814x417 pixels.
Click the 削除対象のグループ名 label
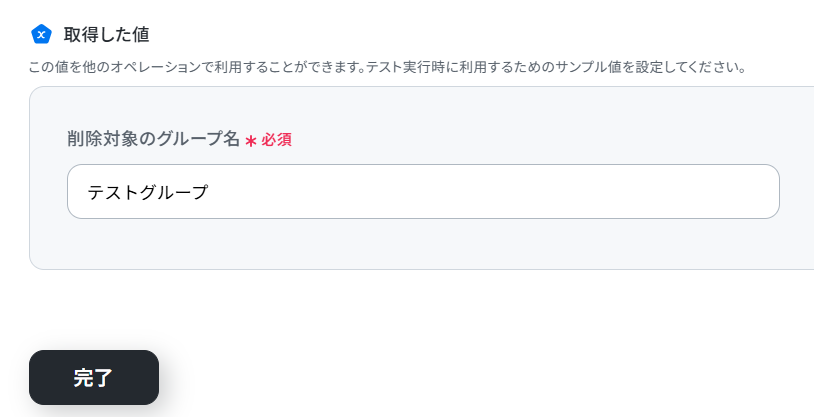(x=153, y=139)
